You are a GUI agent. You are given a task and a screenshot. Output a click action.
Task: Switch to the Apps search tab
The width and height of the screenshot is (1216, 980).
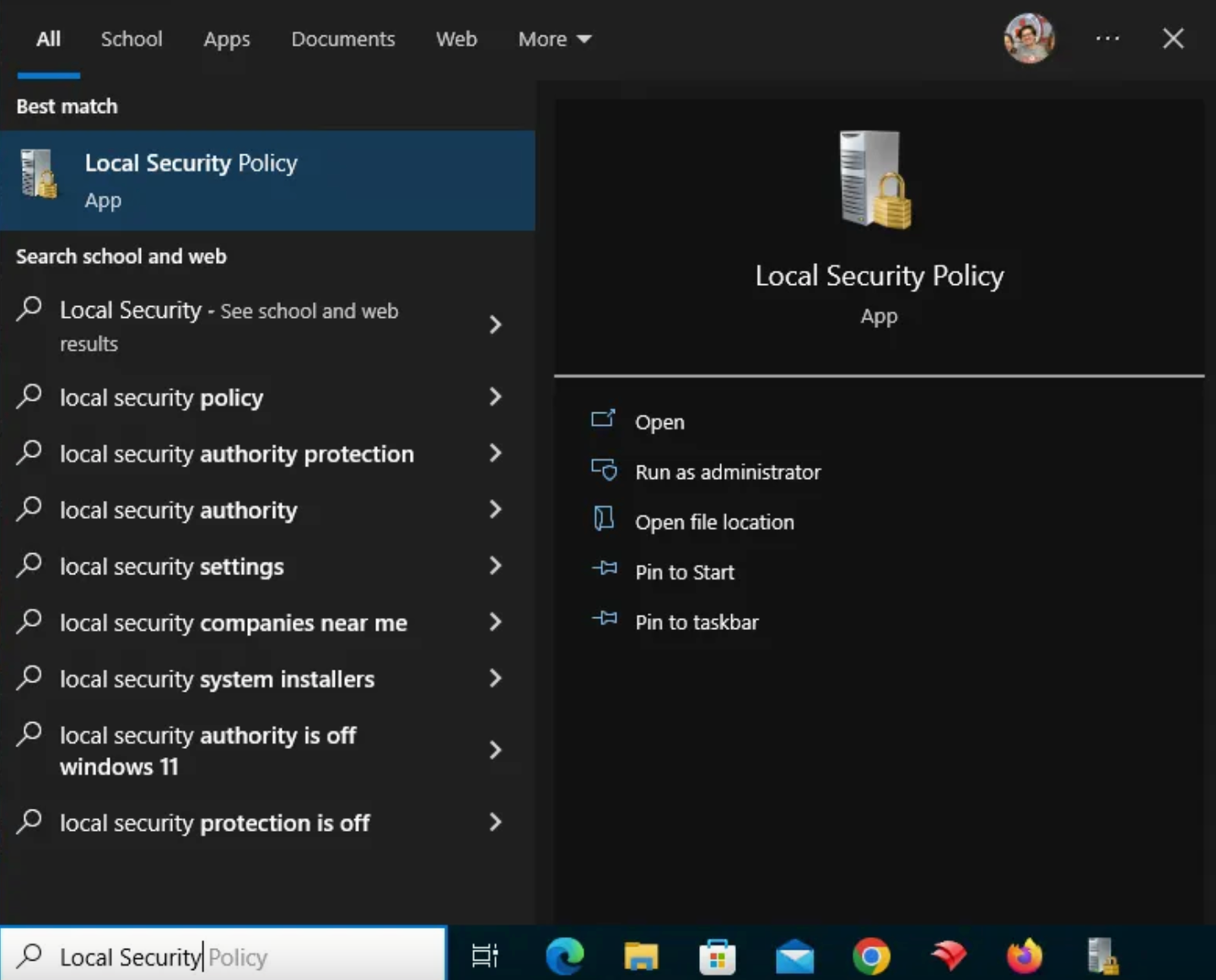point(226,39)
